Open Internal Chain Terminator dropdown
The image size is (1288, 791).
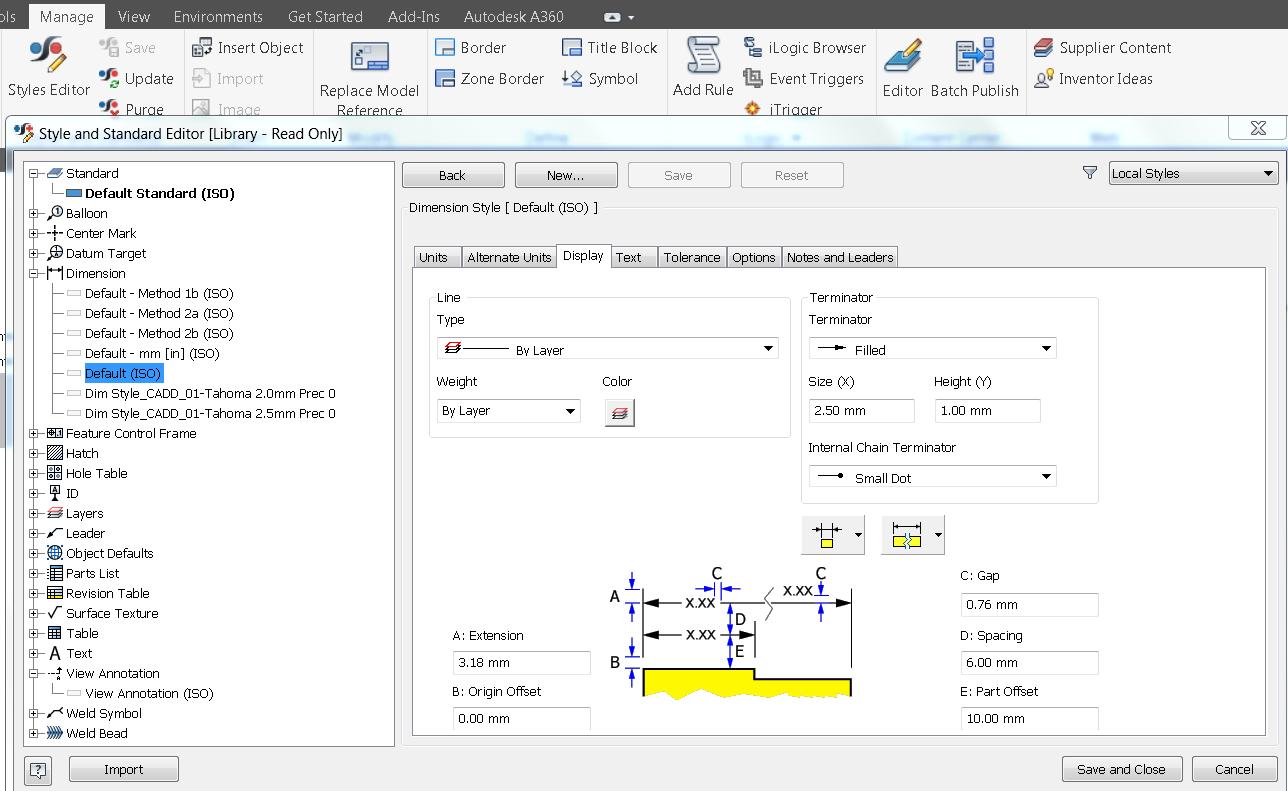coord(932,477)
